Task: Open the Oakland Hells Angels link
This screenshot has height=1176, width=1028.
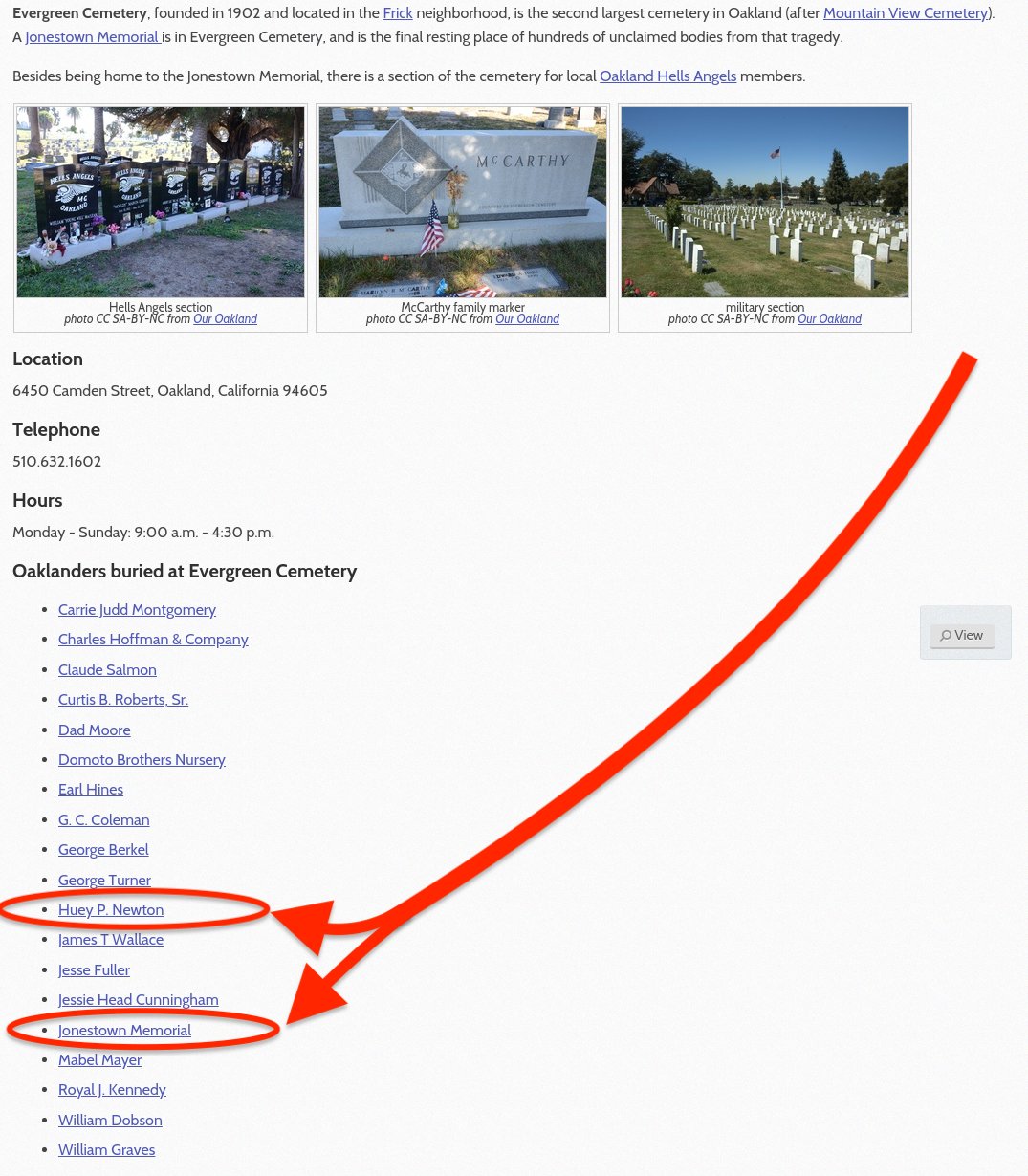Action: [667, 76]
